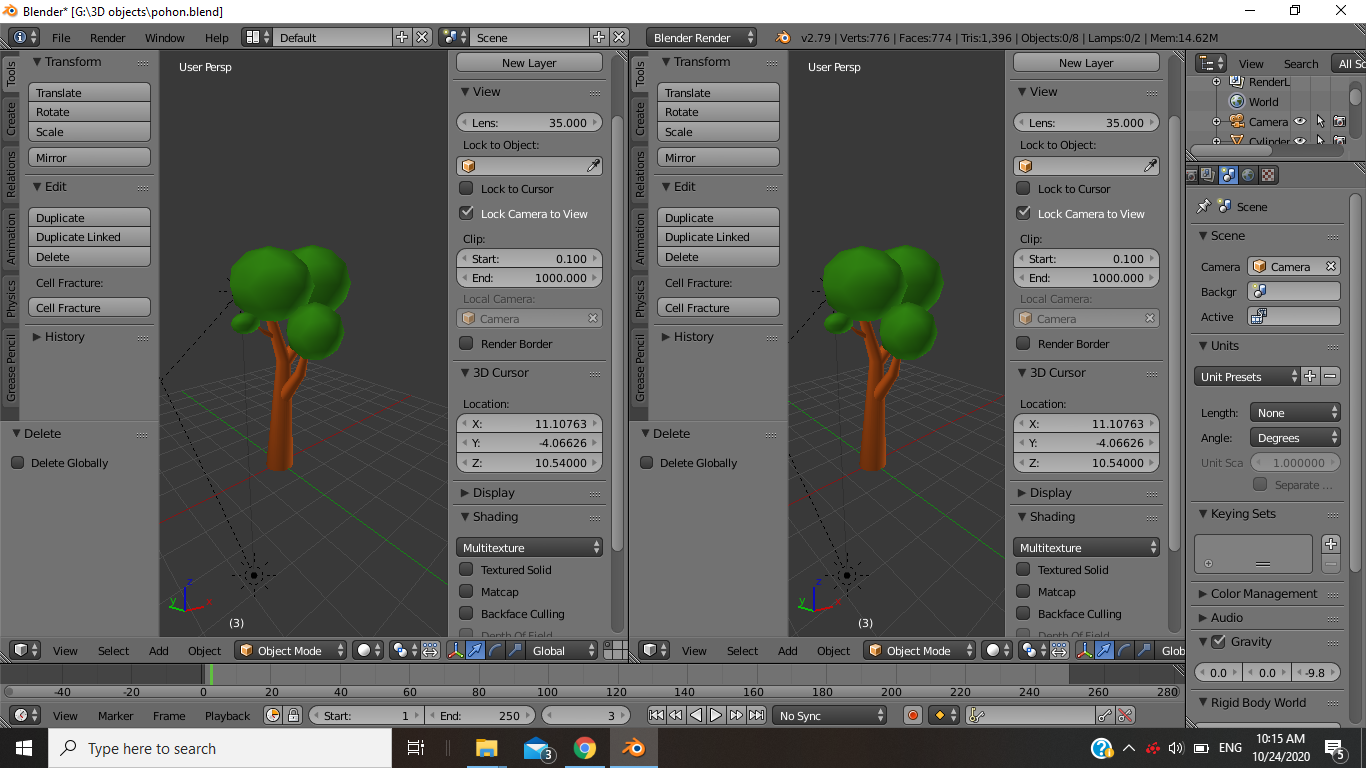Disable the Gravity checkbox
Viewport: 1366px width, 768px height.
[1218, 641]
